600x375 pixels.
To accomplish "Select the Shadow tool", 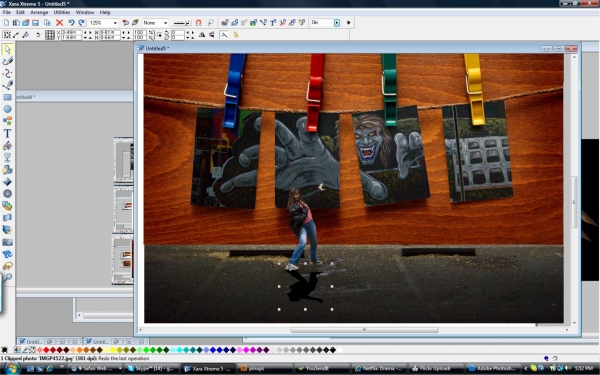I will (7, 170).
